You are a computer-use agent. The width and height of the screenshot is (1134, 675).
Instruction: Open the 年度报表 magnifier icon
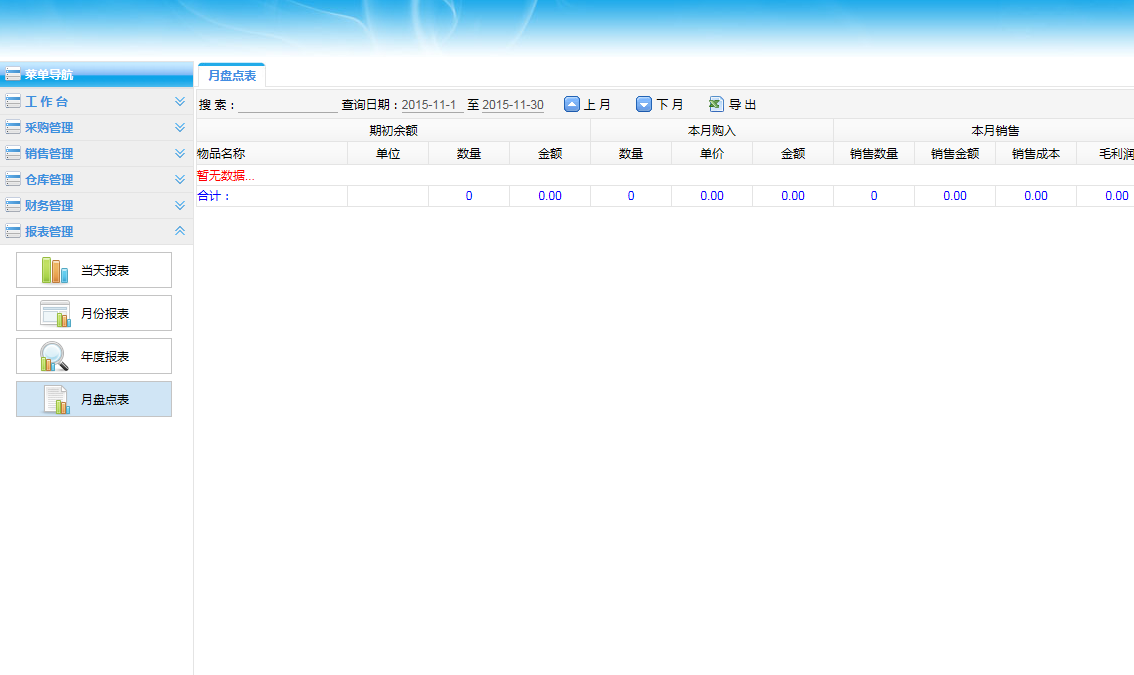[54, 356]
